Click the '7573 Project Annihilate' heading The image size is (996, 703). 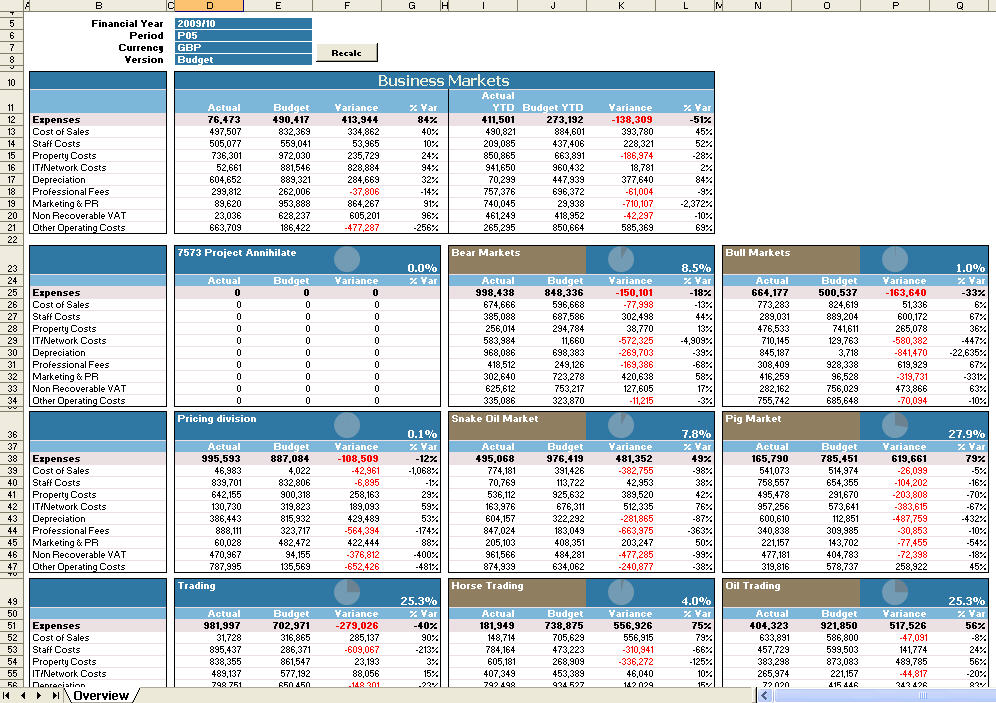(237, 253)
